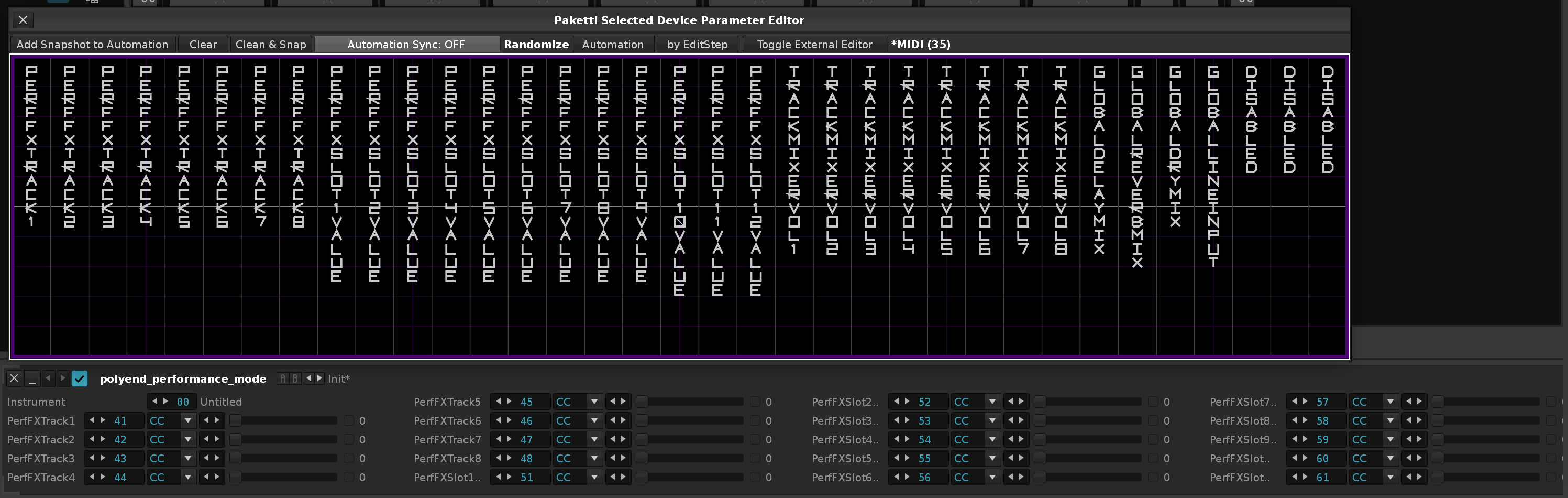Expand the CC dropdown for PerfFXTrack8
The width and height of the screenshot is (1568, 498).
[x=594, y=458]
